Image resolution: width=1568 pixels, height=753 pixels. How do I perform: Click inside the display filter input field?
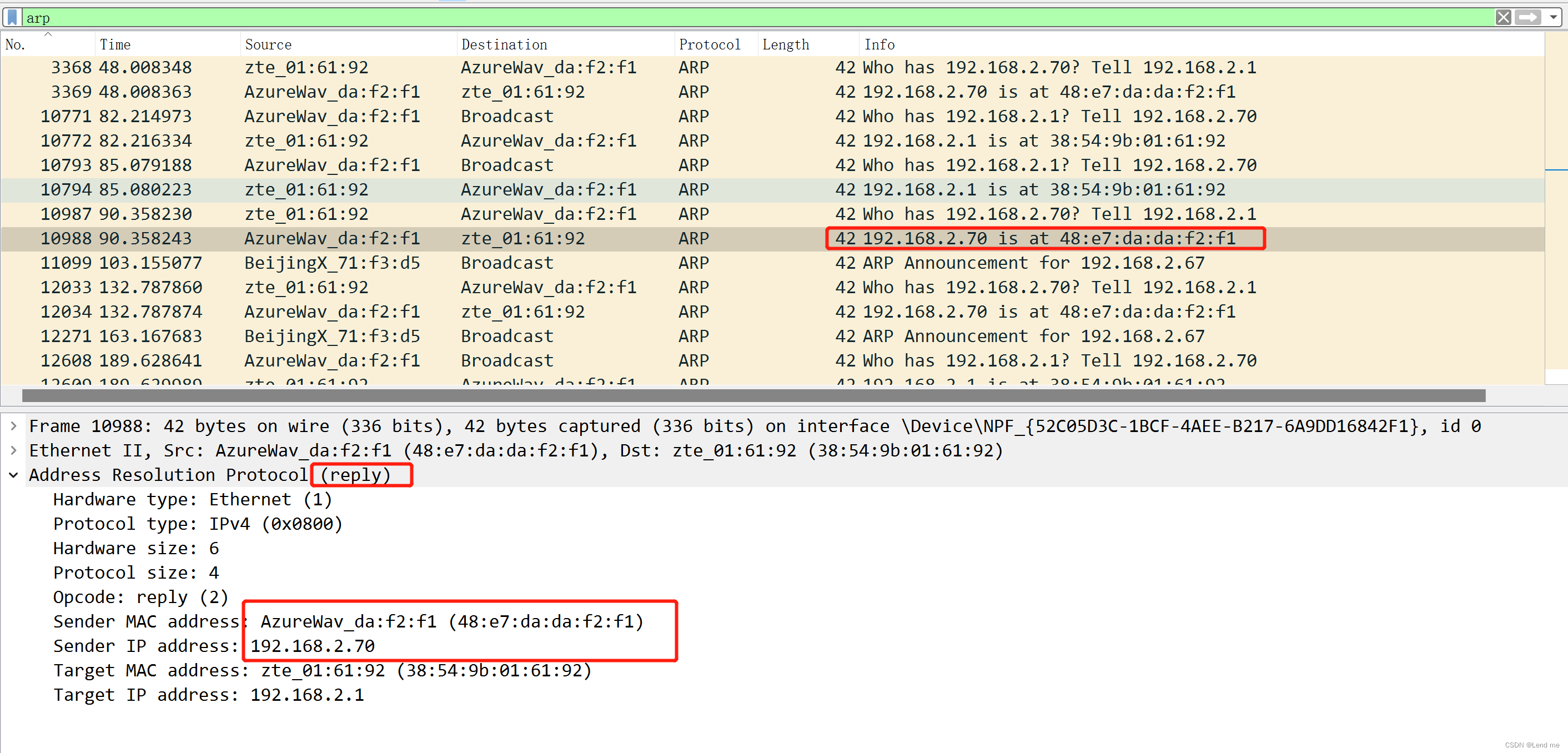[365, 17]
